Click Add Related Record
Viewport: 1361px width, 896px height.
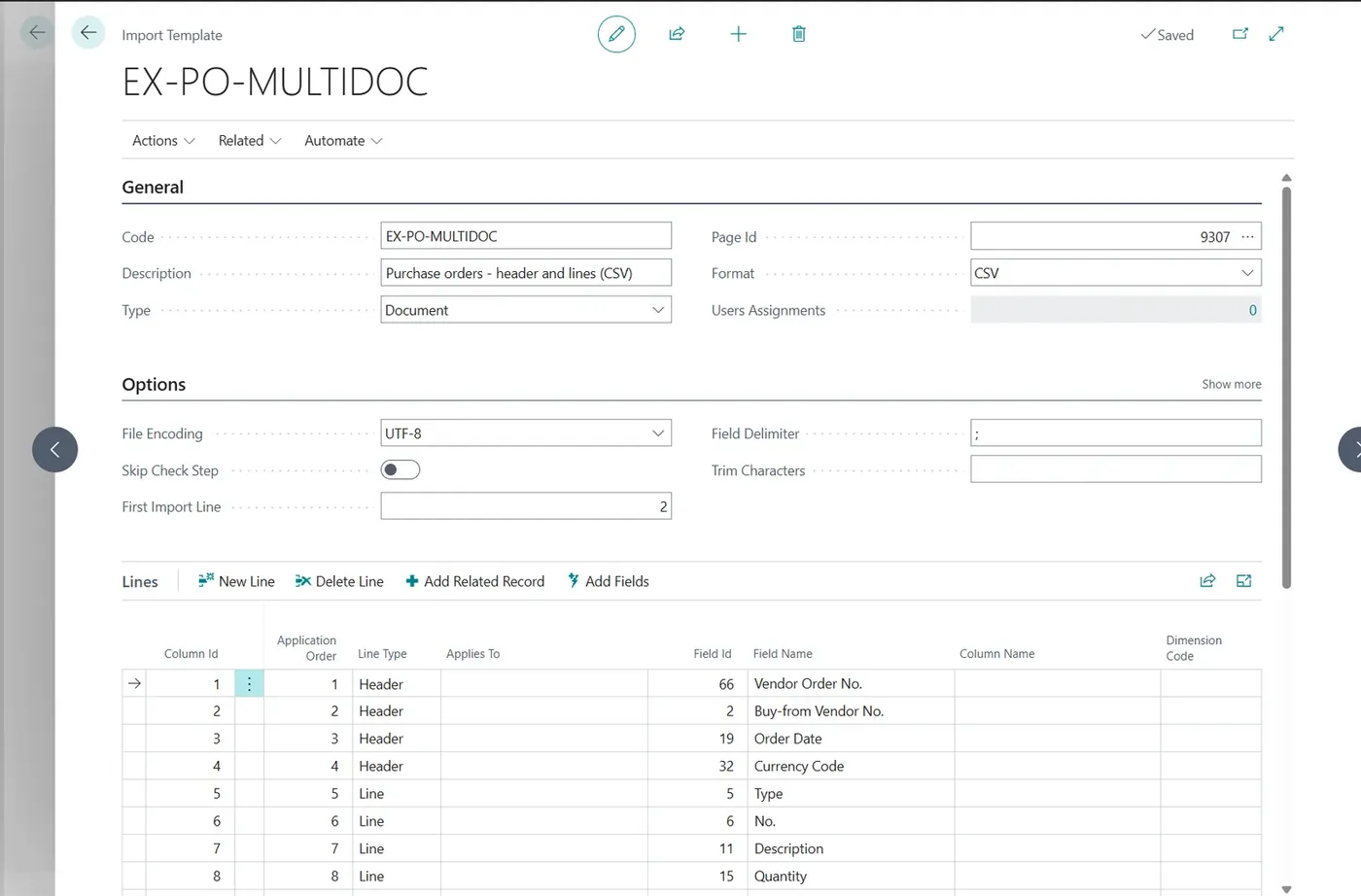(x=474, y=581)
